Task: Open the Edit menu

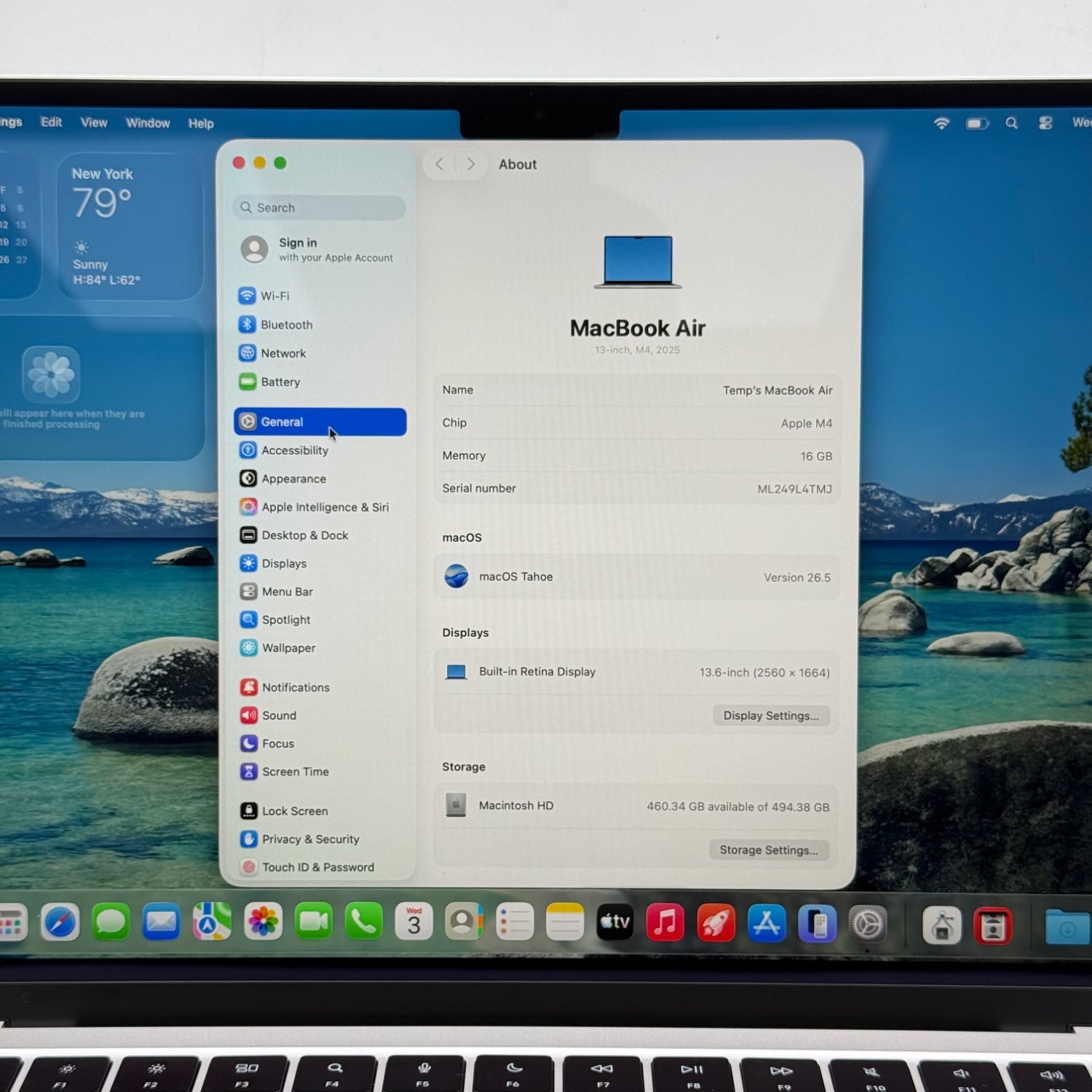Action: tap(51, 122)
